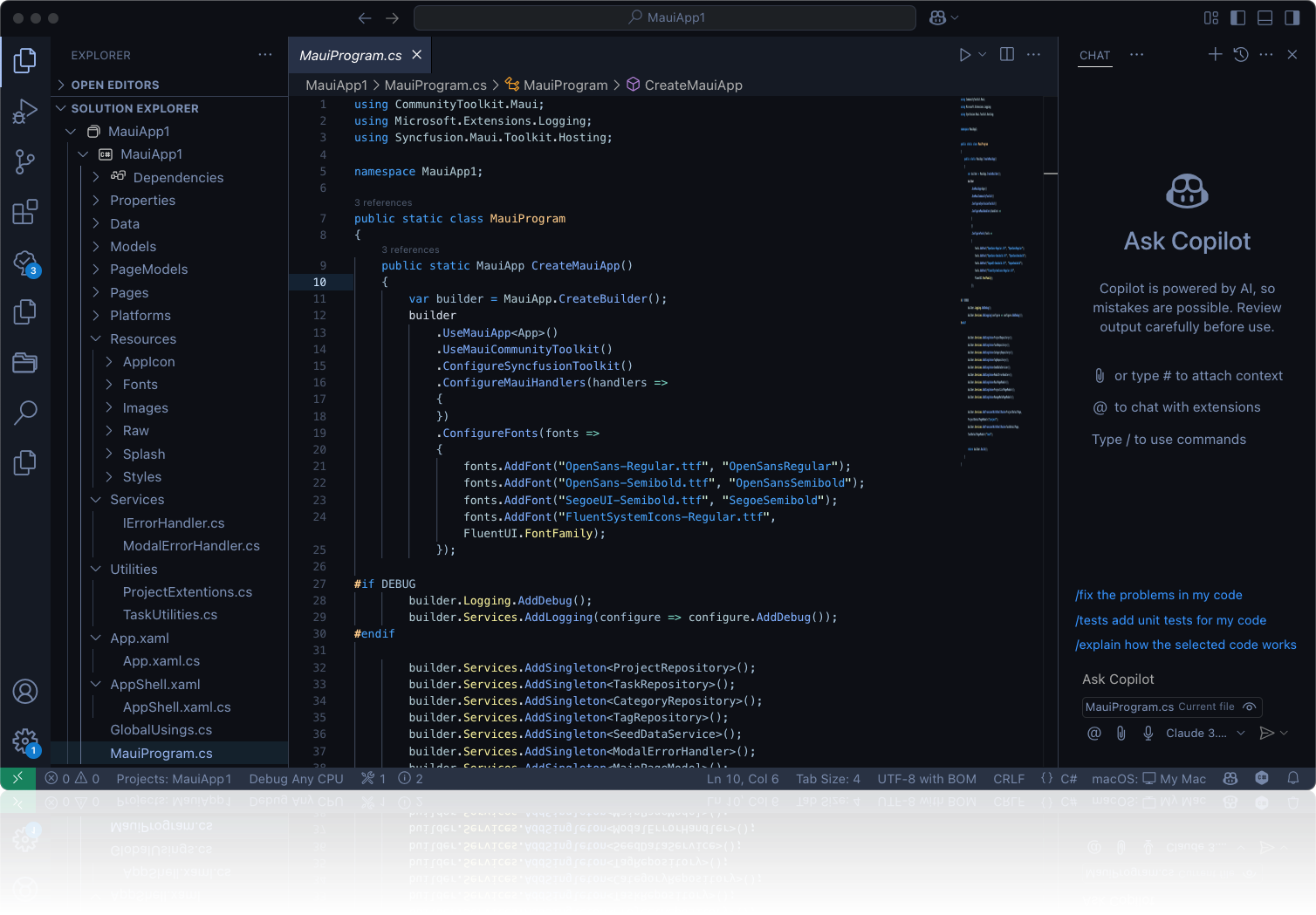
Task: Show chat history
Action: (x=1241, y=55)
